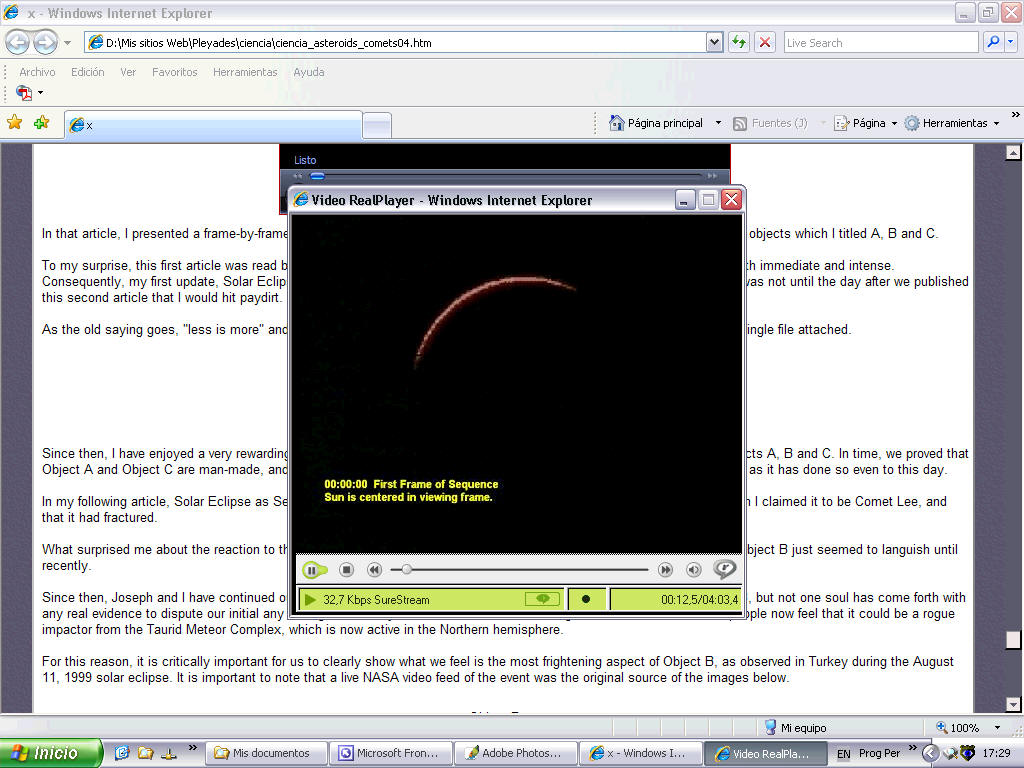Click the RealPlayer seek slider thumb

tap(406, 570)
